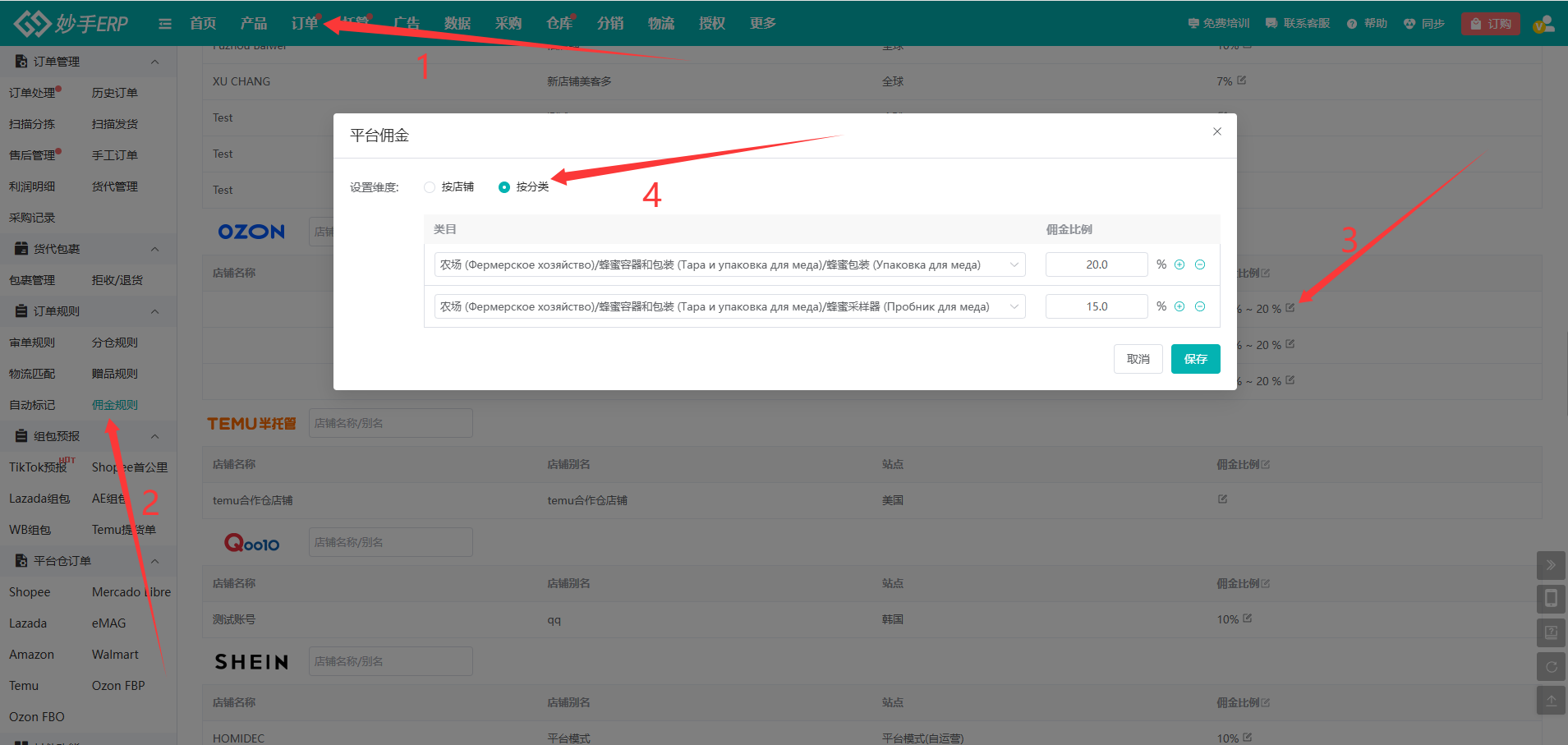This screenshot has width=1568, height=745.
Task: Click the Qoo10 store name search field
Action: [391, 542]
